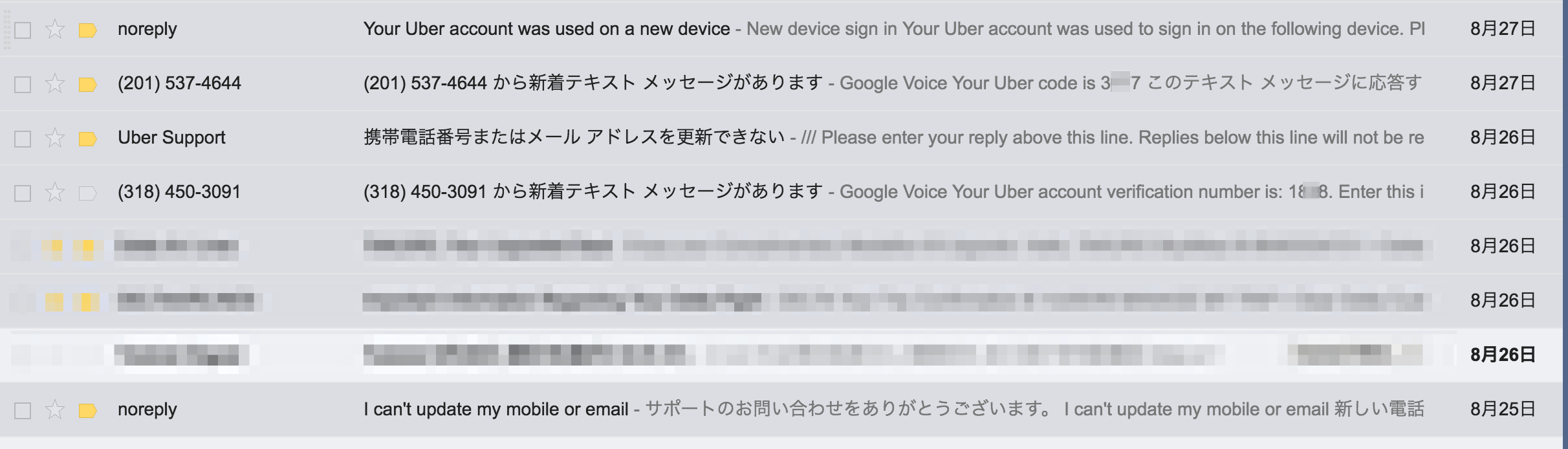Viewport: 1568px width, 449px height.
Task: Click importance marker on Uber new device email
Action: click(x=87, y=30)
